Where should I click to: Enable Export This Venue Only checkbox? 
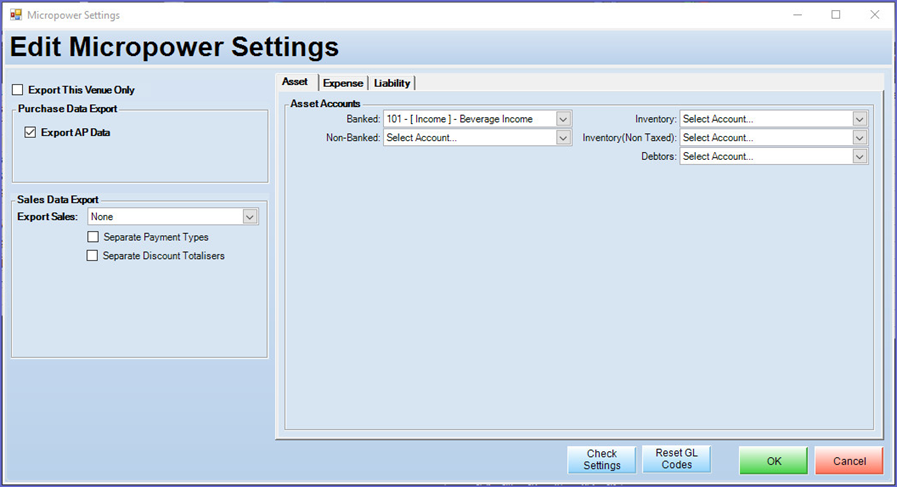pos(18,90)
